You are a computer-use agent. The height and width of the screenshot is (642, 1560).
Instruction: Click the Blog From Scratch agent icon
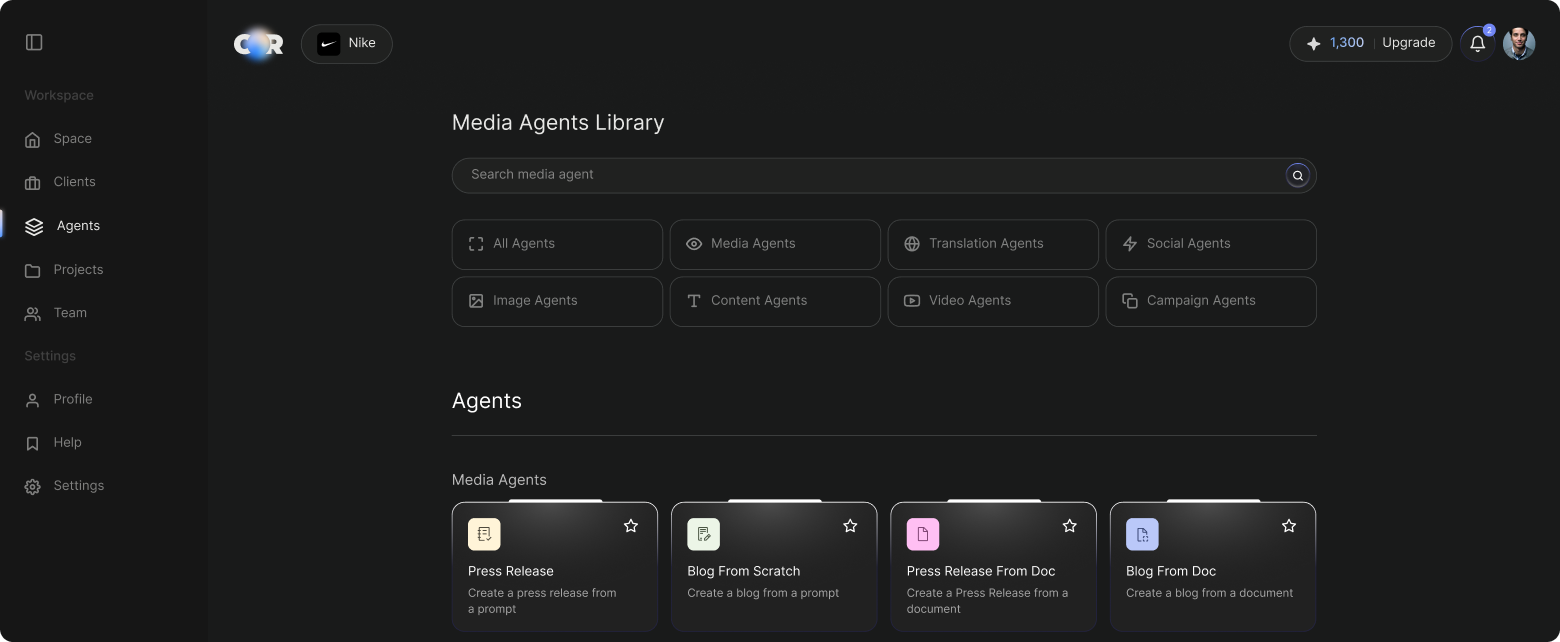703,534
